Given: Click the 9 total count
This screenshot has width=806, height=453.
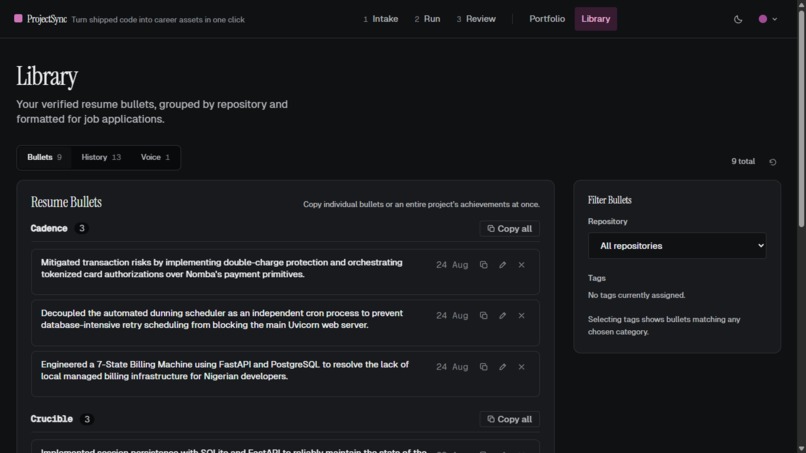Looking at the screenshot, I should click(743, 161).
